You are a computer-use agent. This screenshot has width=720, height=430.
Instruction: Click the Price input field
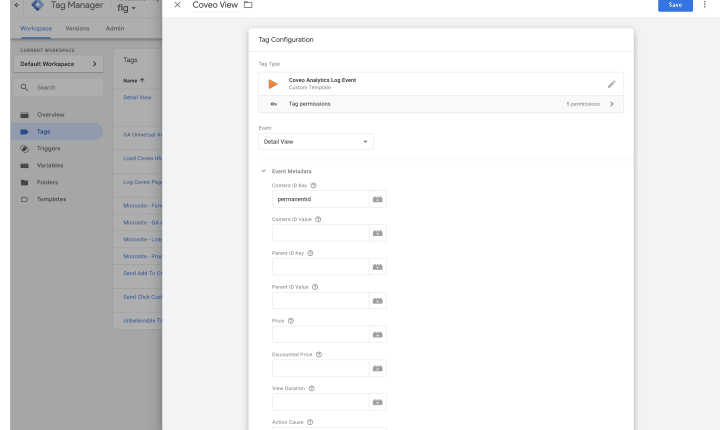(x=321, y=334)
